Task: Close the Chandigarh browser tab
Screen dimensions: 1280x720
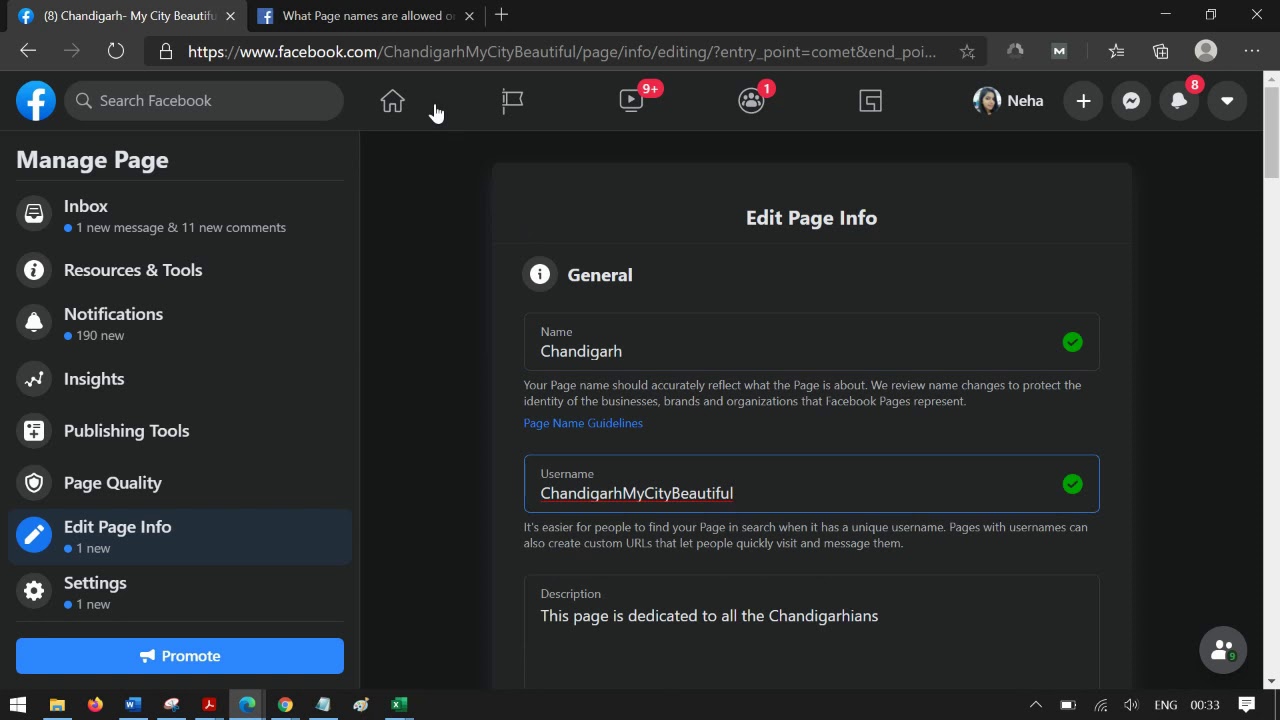Action: click(231, 16)
